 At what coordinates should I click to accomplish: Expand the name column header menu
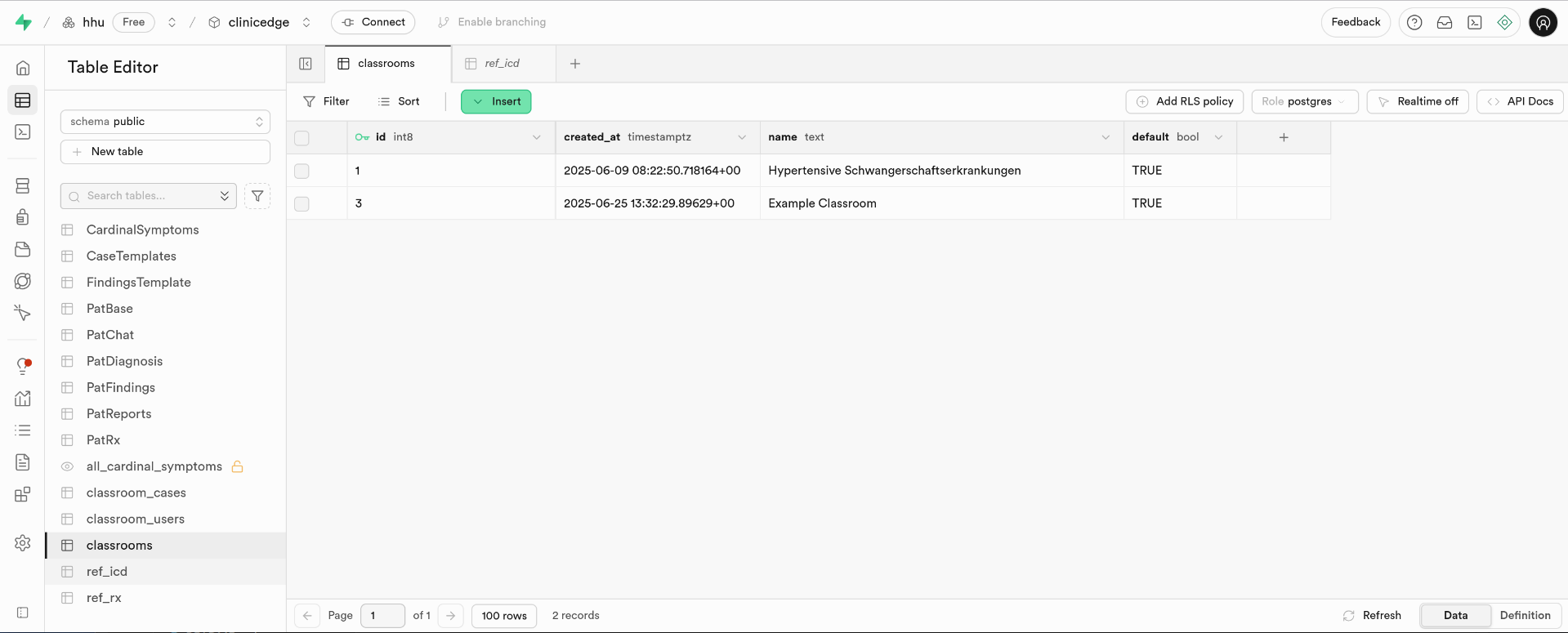1106,137
